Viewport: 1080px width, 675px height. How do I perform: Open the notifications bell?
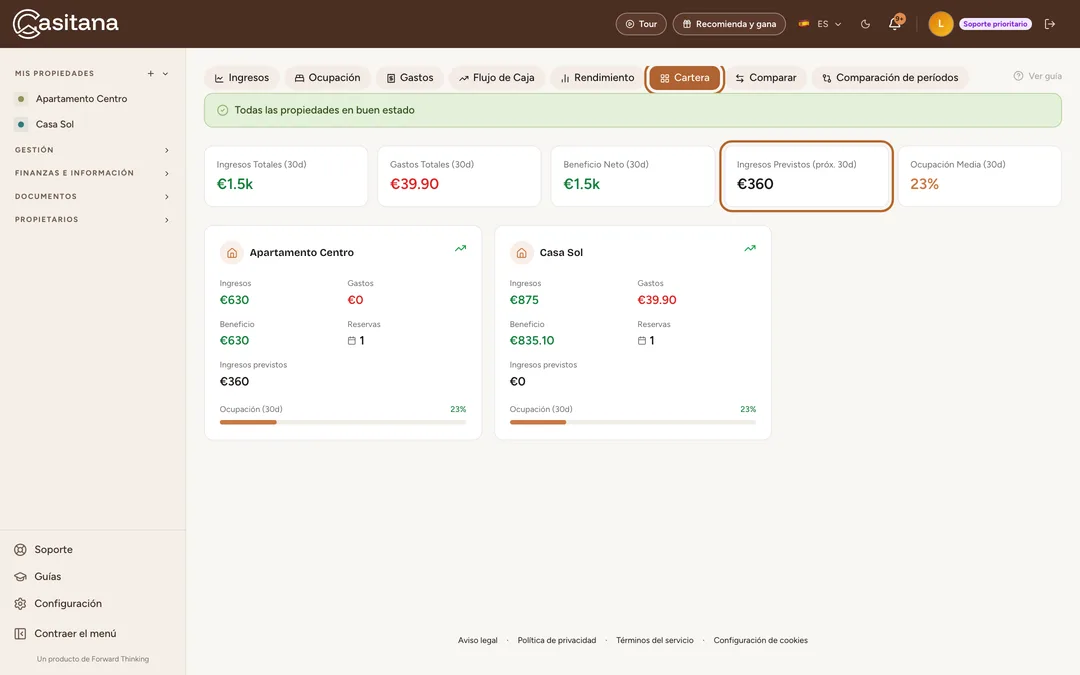(895, 23)
